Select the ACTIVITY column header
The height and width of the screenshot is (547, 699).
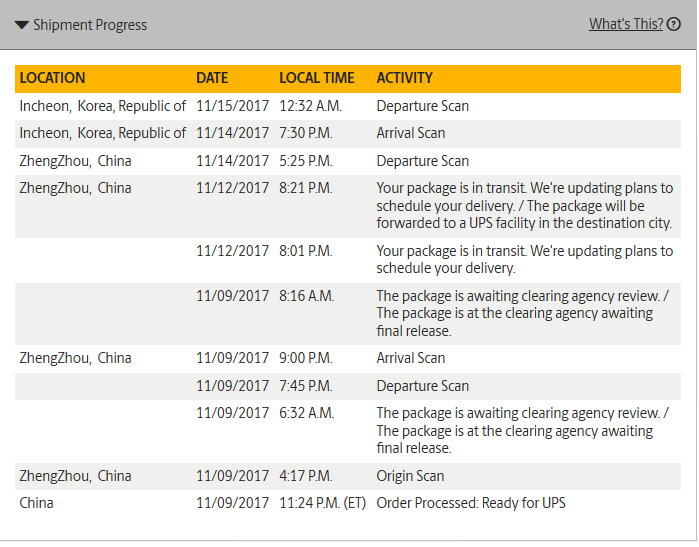[404, 78]
